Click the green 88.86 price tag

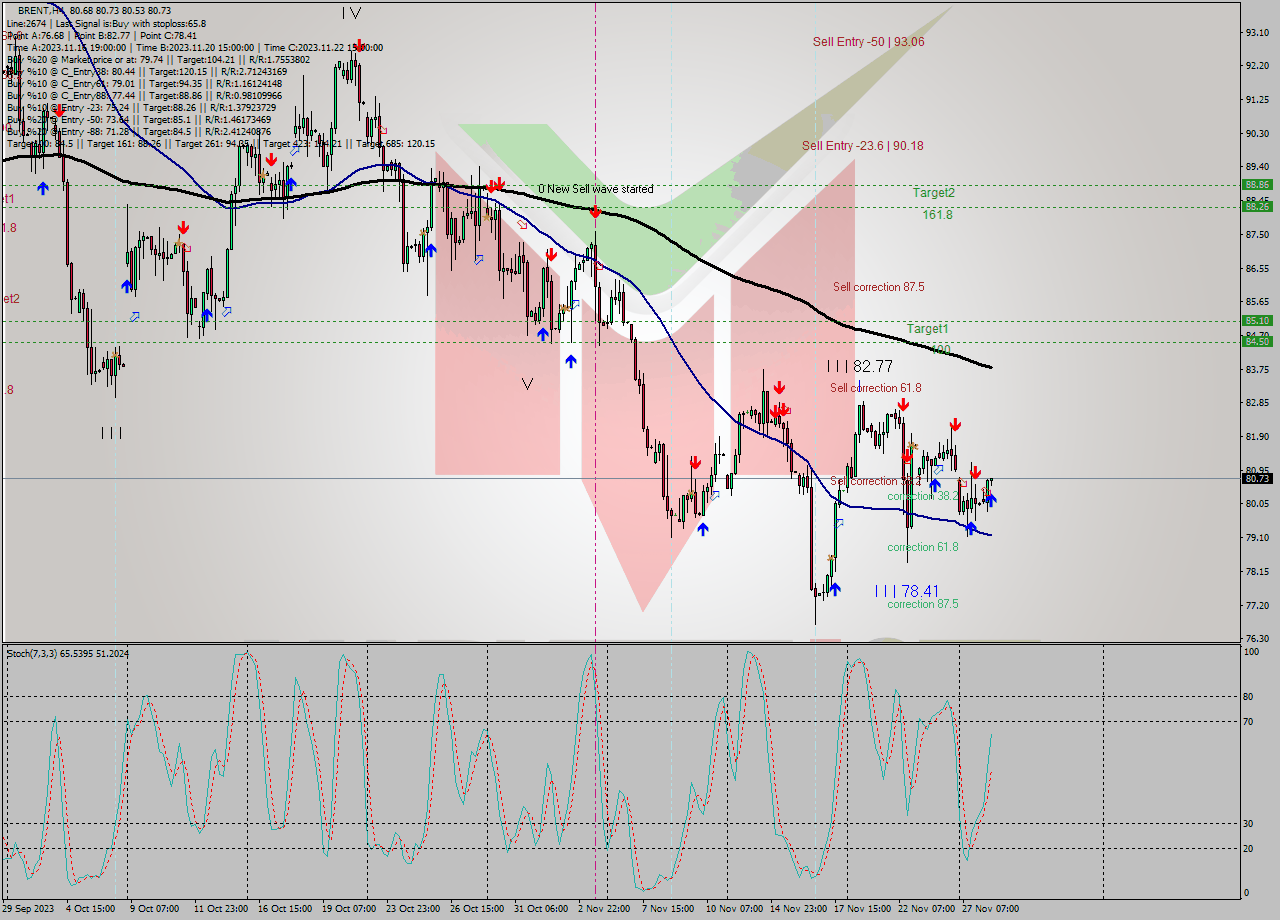1256,185
